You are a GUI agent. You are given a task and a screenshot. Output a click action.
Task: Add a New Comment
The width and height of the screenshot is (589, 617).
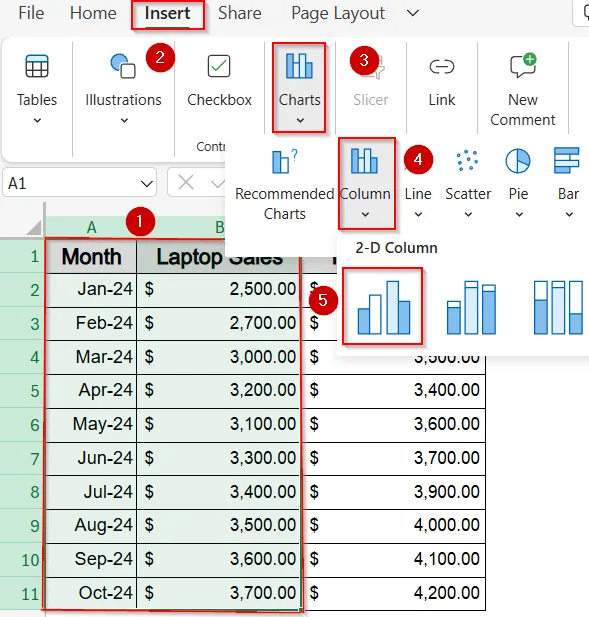pyautogui.click(x=523, y=91)
